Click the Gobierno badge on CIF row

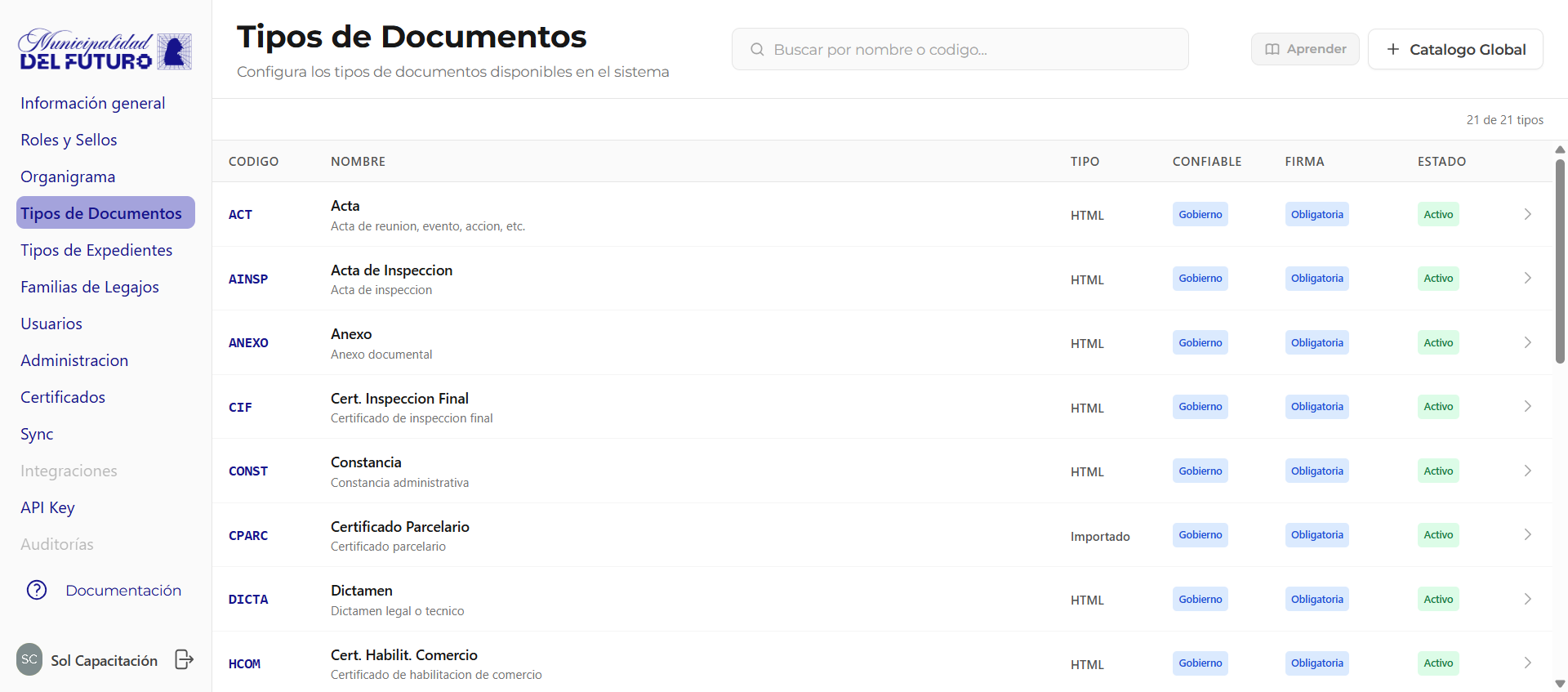[1200, 407]
